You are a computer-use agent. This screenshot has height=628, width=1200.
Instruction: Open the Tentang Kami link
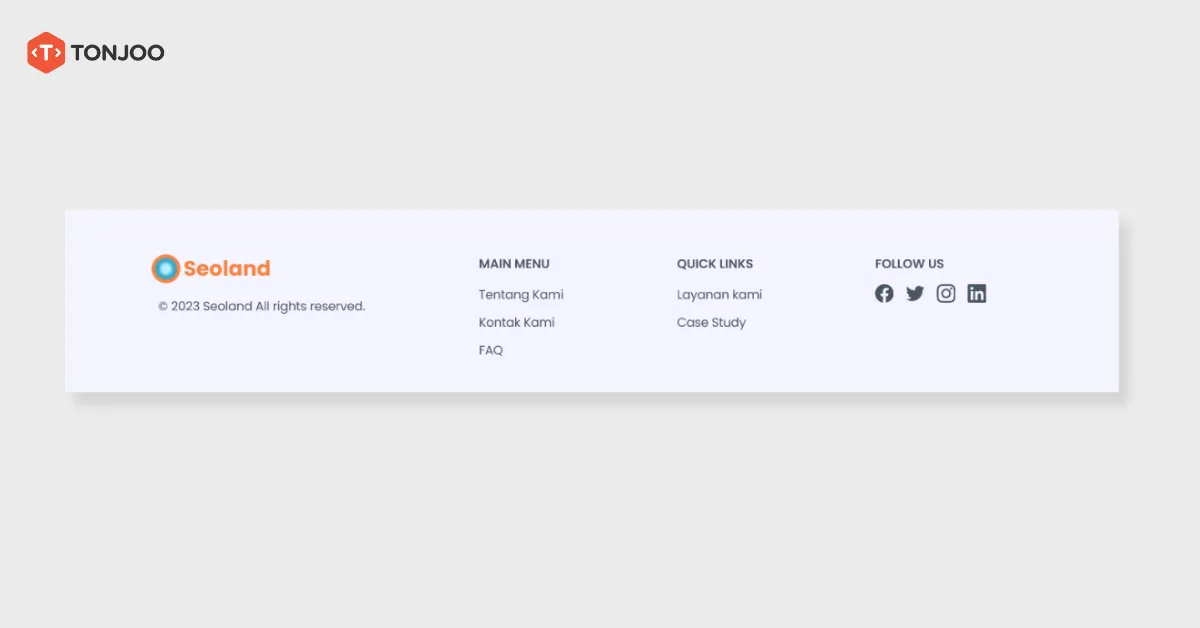521,294
